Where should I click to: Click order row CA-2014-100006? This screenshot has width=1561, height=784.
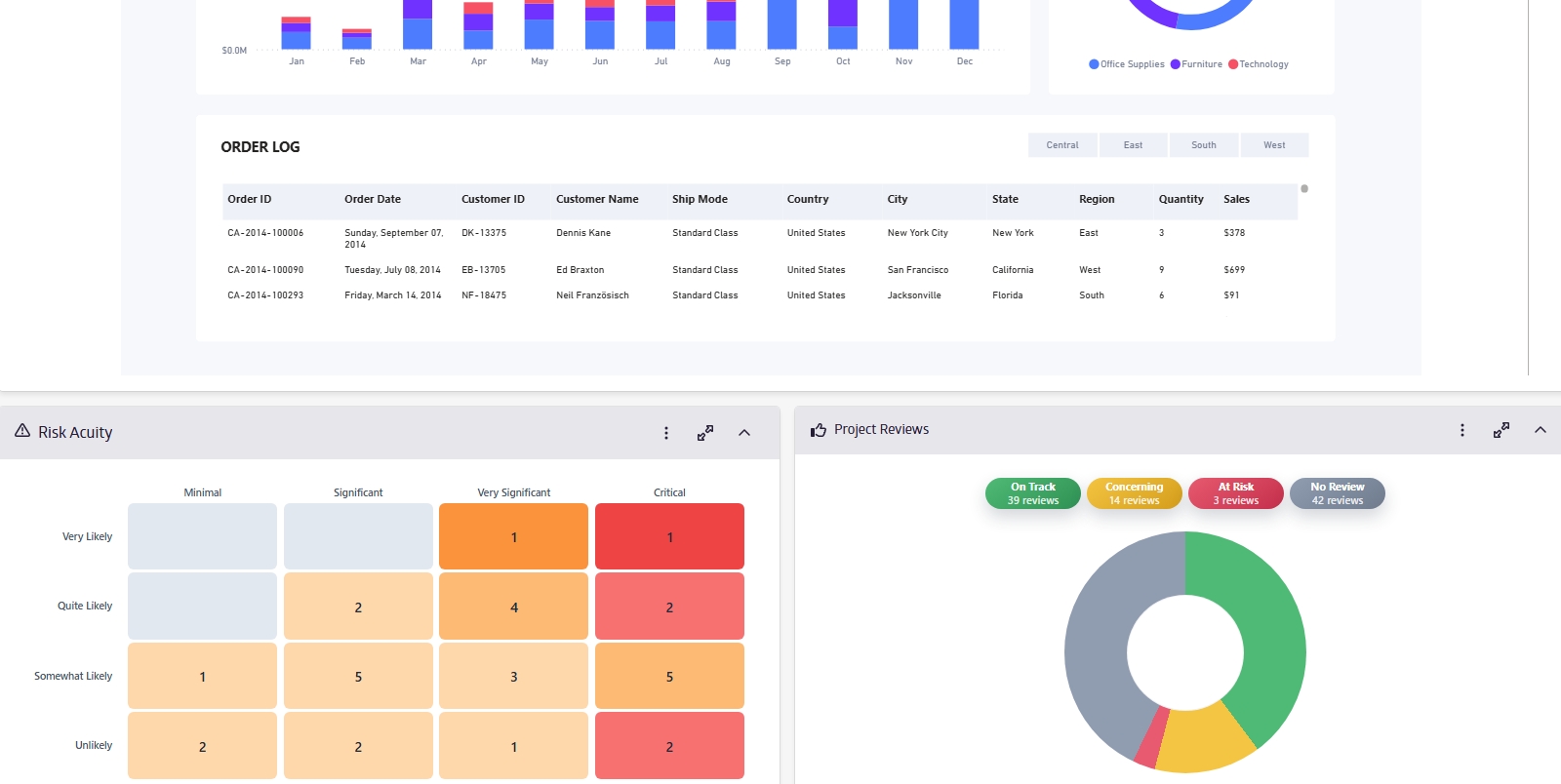coord(760,238)
